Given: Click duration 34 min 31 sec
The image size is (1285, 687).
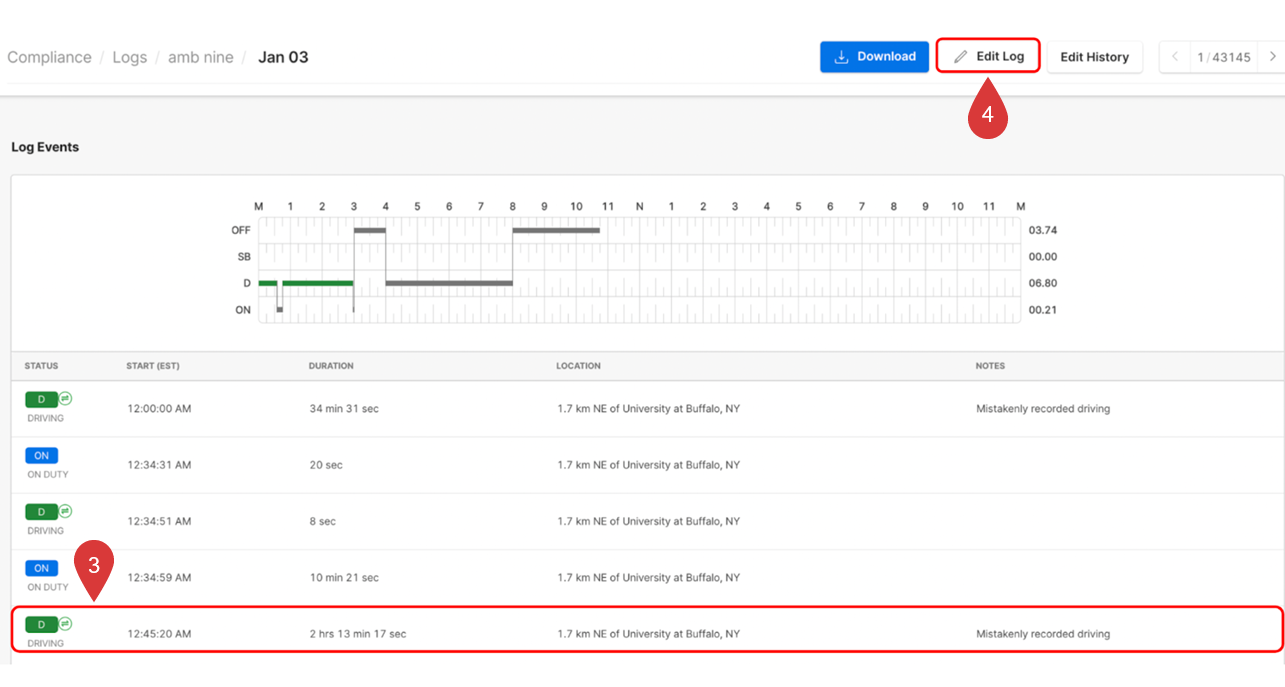Looking at the screenshot, I should click(344, 409).
